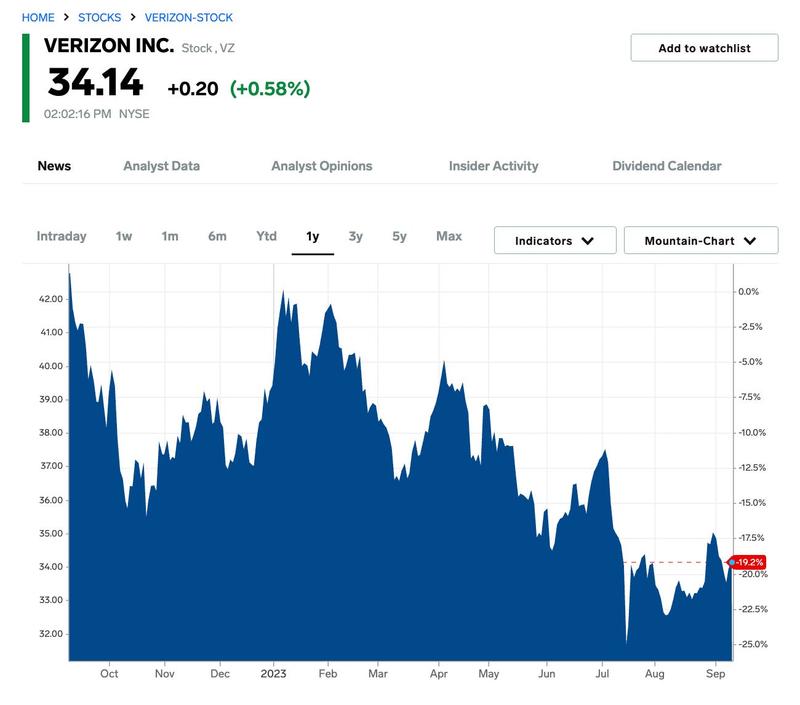Screen dimensions: 800x705
Task: Click the Mountain-Chart chevron arrow
Action: (750, 241)
